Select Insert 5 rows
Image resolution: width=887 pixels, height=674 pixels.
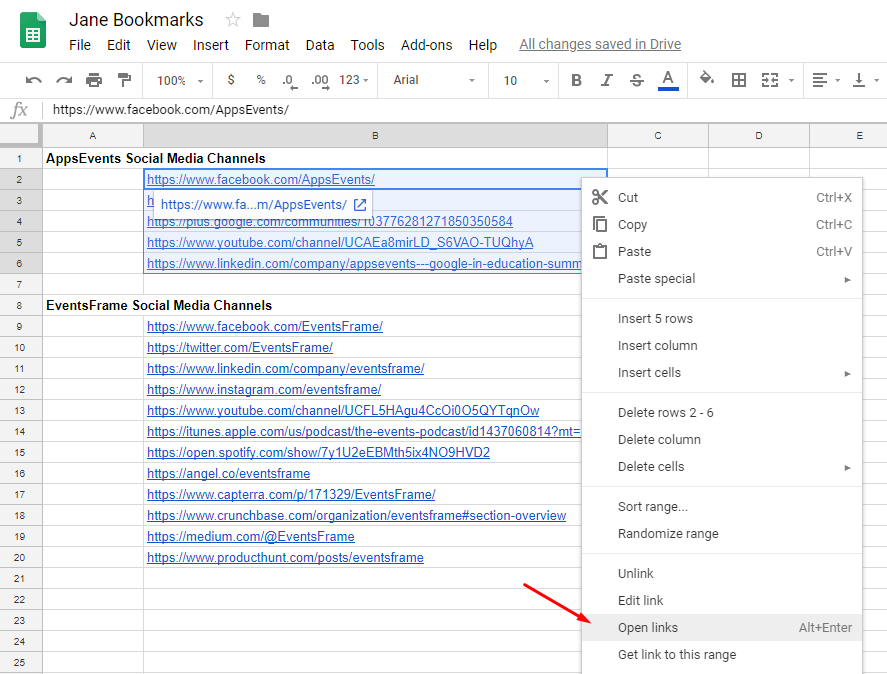click(x=722, y=319)
